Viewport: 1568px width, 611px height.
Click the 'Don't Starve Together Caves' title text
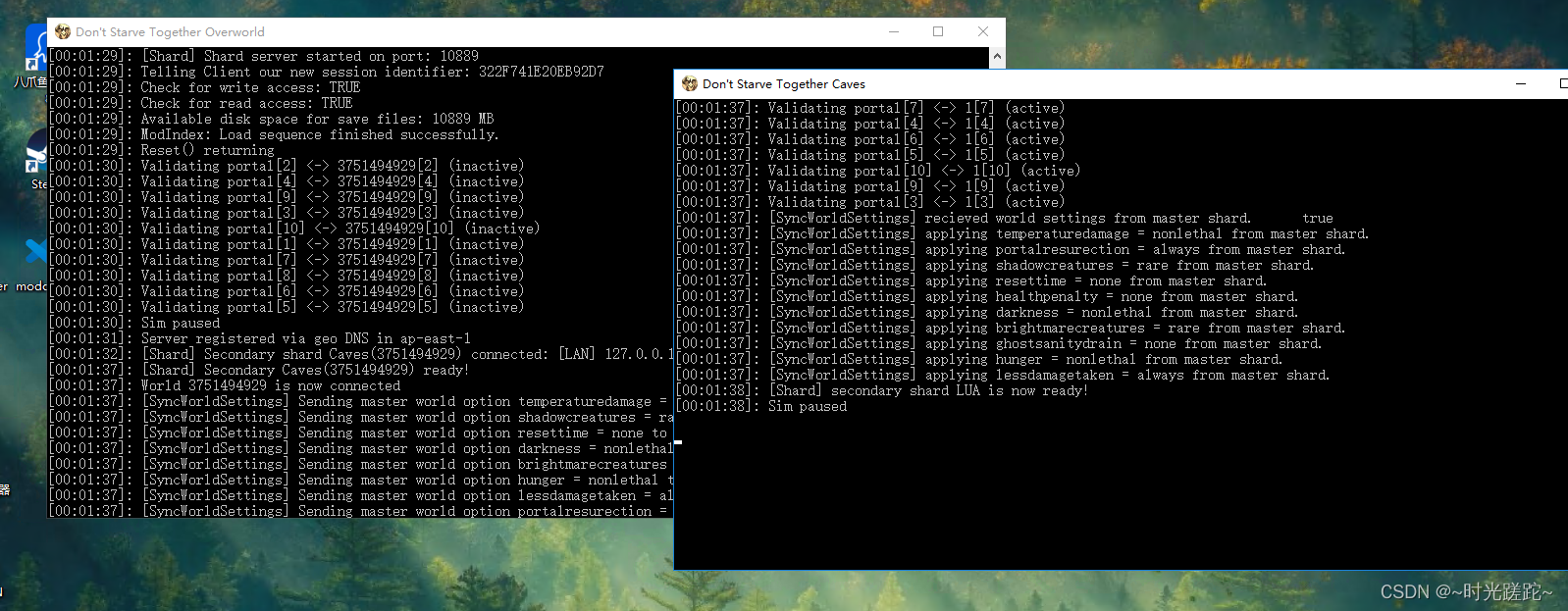[784, 83]
